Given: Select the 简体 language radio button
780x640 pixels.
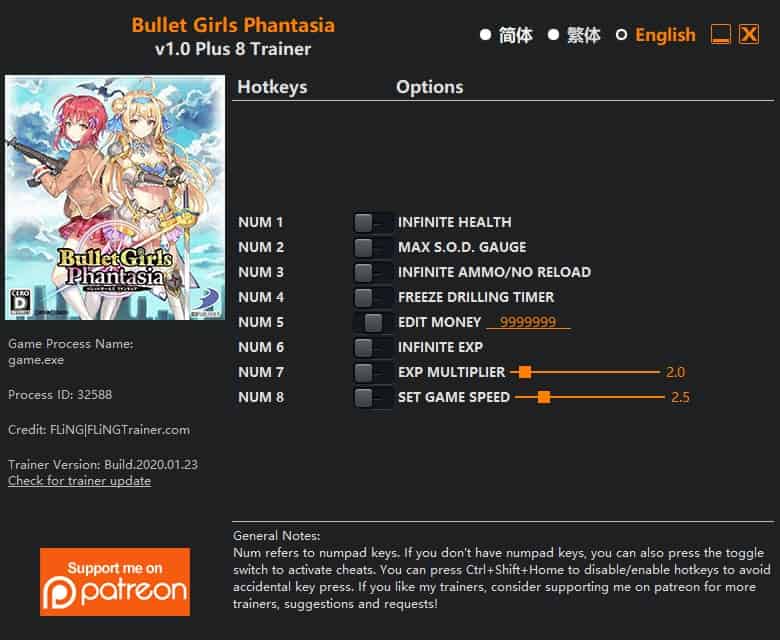Looking at the screenshot, I should (486, 35).
